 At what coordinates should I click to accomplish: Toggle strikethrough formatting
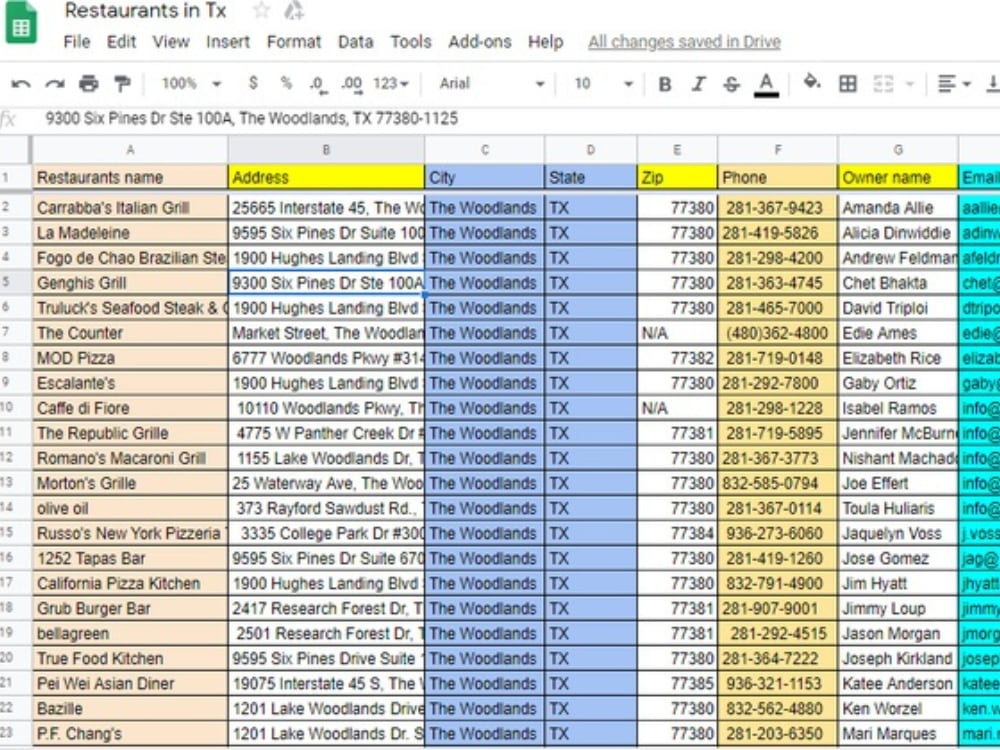[732, 84]
